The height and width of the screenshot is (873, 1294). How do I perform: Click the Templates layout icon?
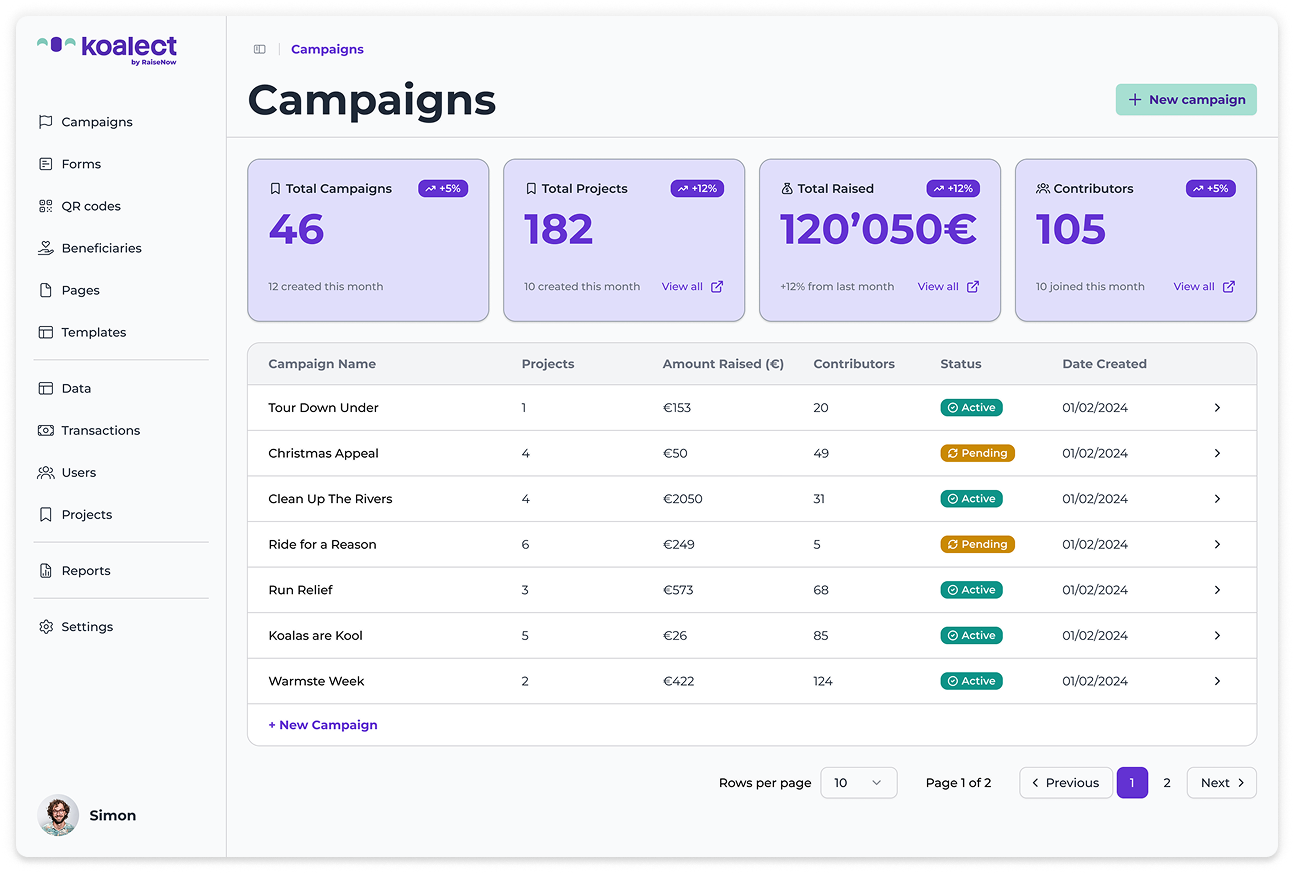45,332
